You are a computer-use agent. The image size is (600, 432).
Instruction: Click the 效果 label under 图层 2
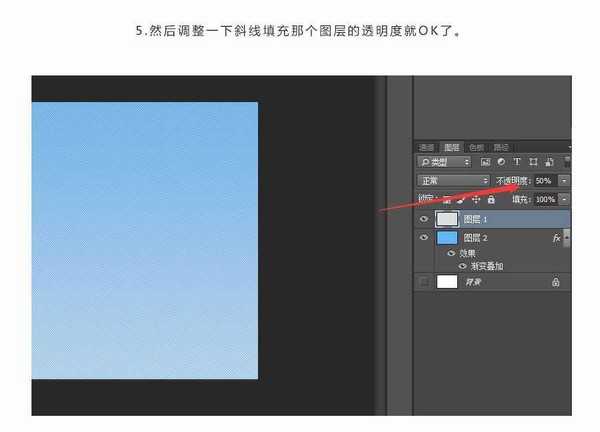click(467, 253)
